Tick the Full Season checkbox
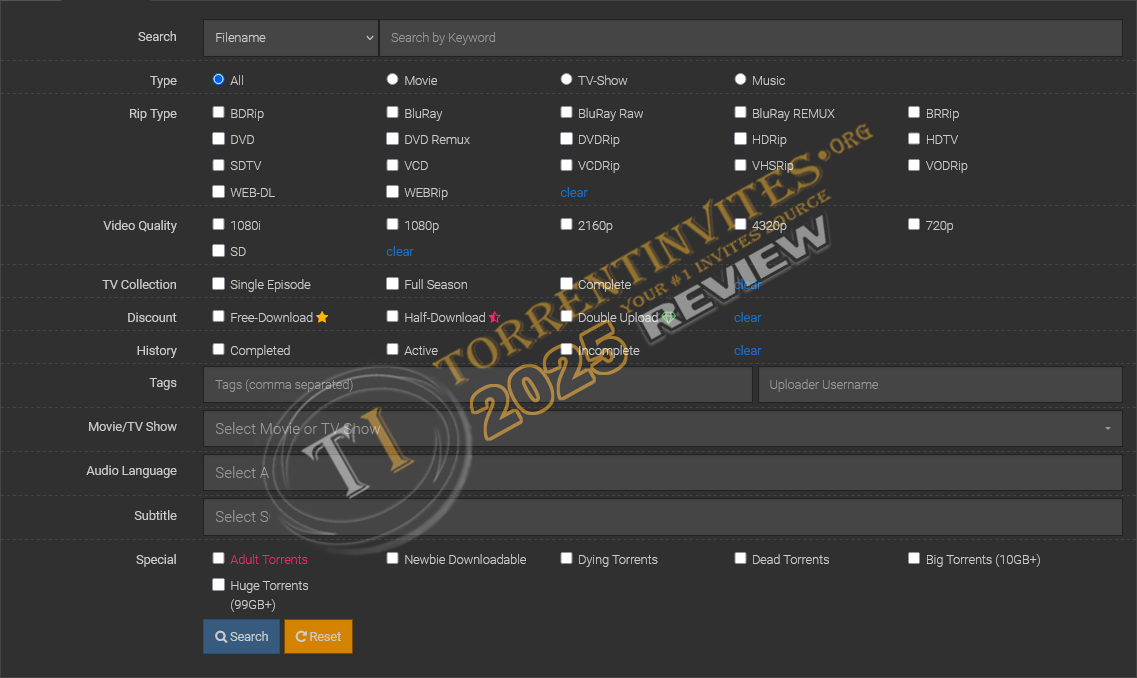 tap(393, 284)
